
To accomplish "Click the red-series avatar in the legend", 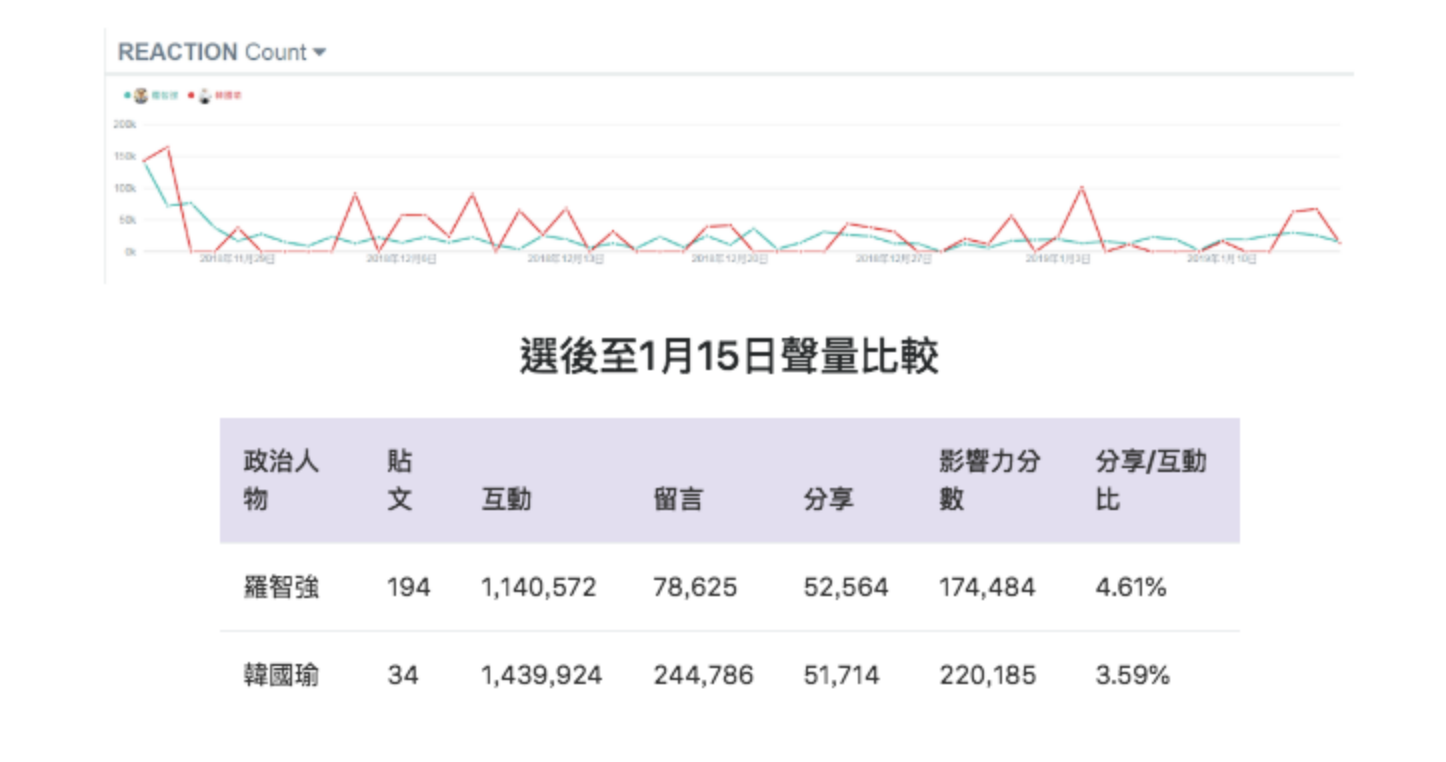I will [x=204, y=96].
